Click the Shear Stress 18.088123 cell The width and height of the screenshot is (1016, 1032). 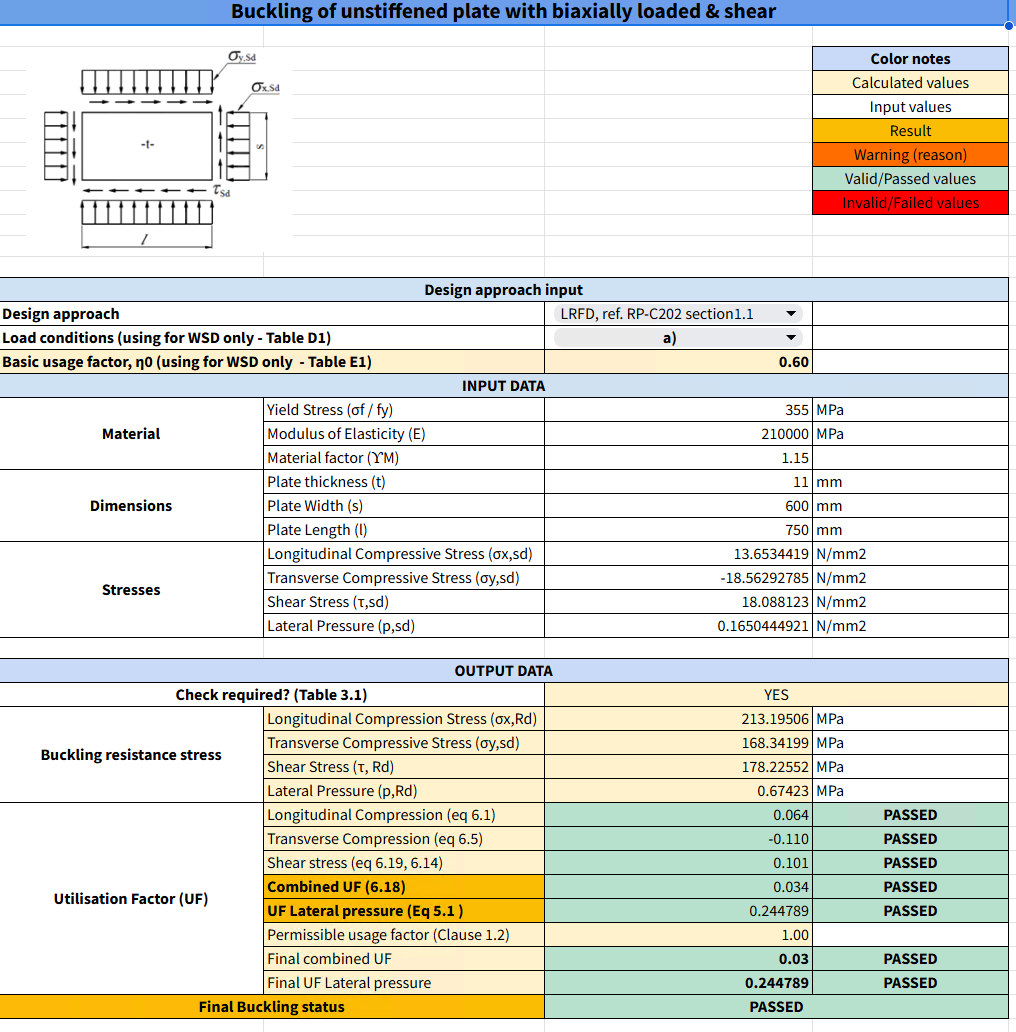pyautogui.click(x=677, y=601)
